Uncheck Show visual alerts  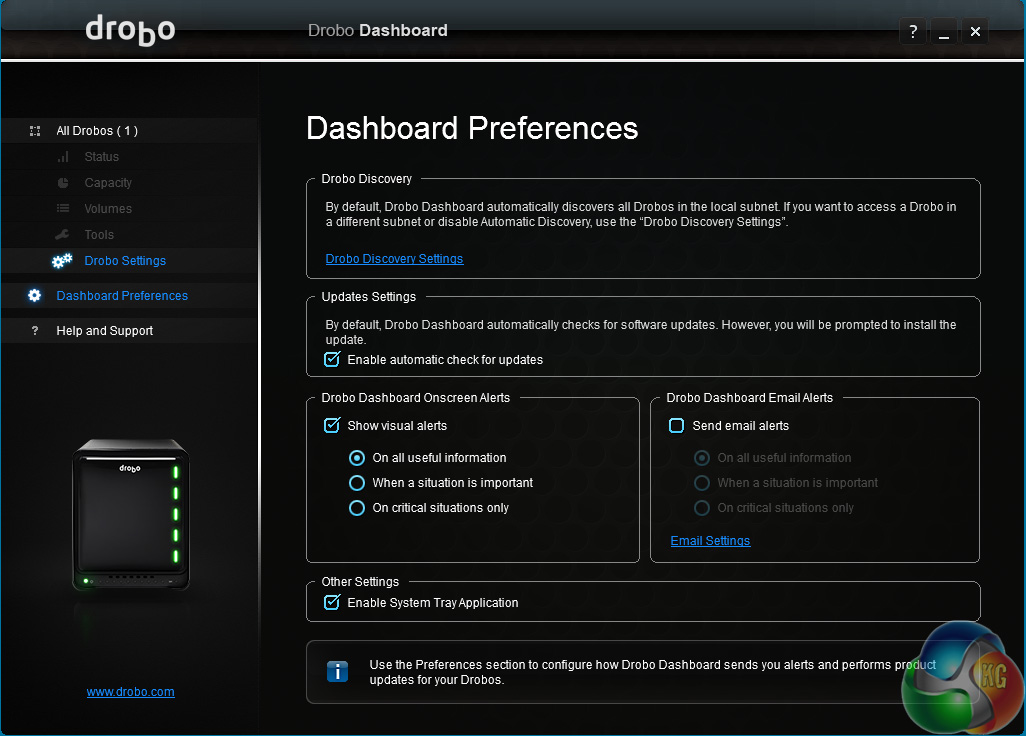click(x=333, y=425)
